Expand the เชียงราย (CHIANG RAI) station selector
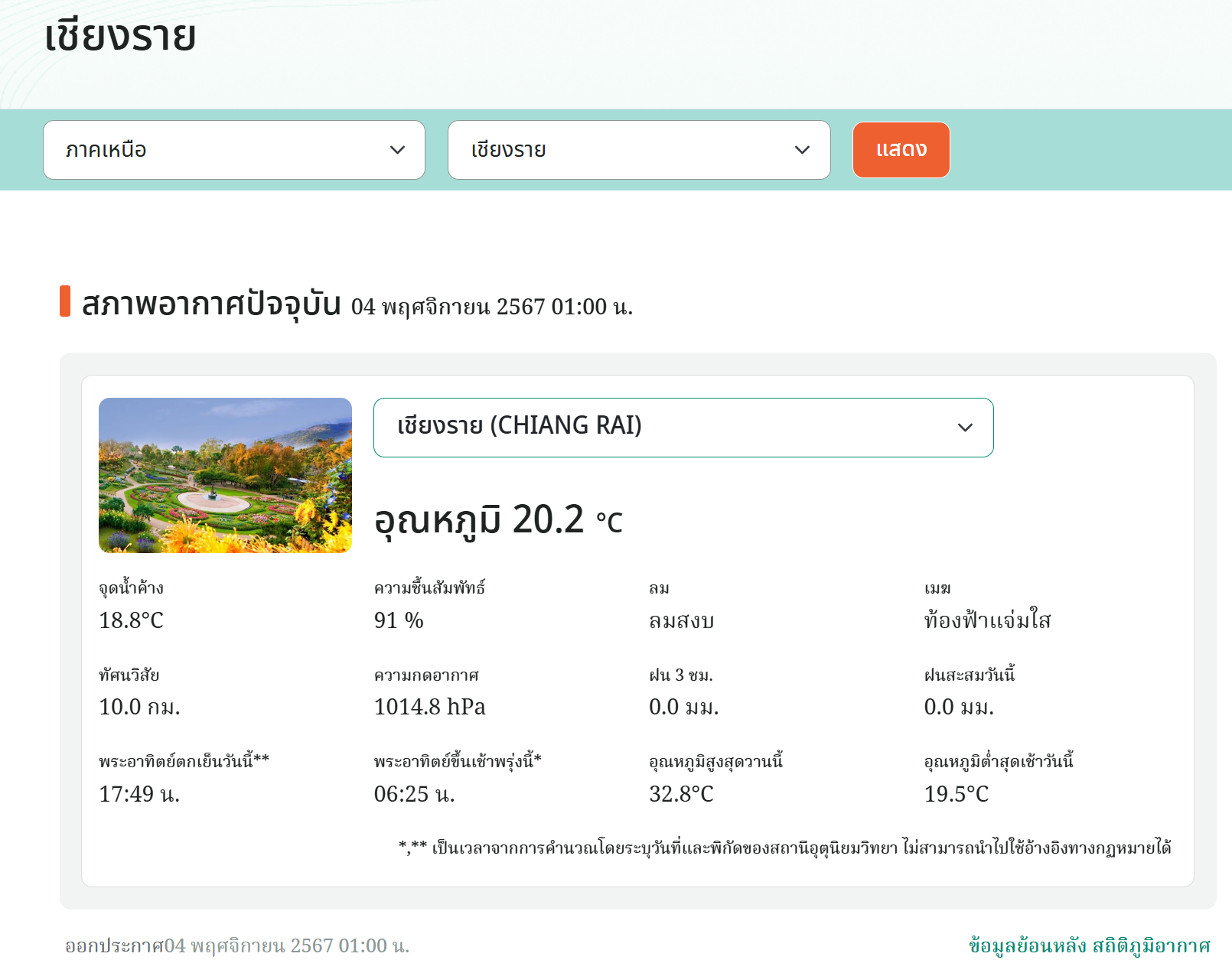 pos(683,428)
